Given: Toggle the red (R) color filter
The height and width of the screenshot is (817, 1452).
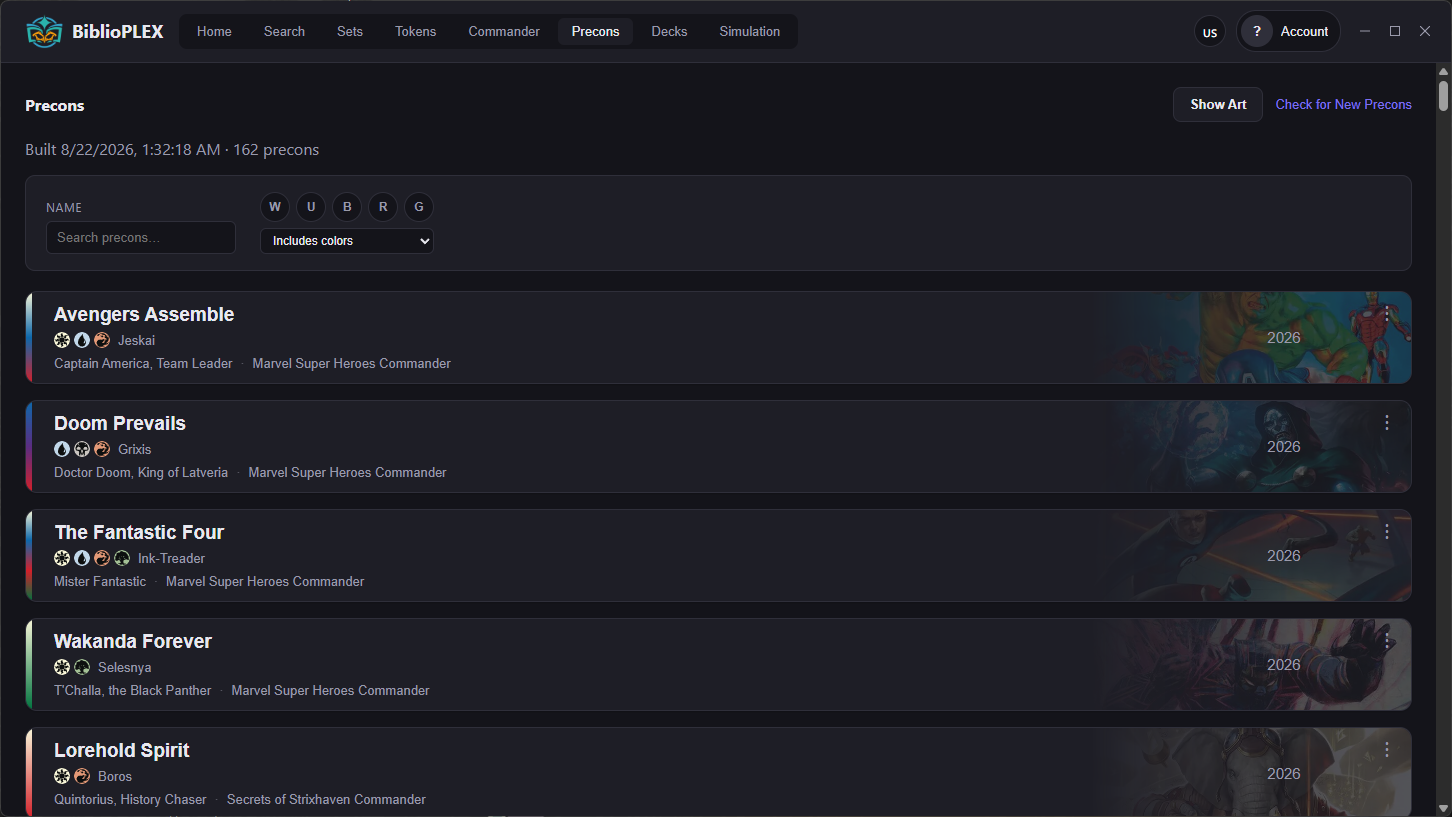Looking at the screenshot, I should tap(383, 207).
